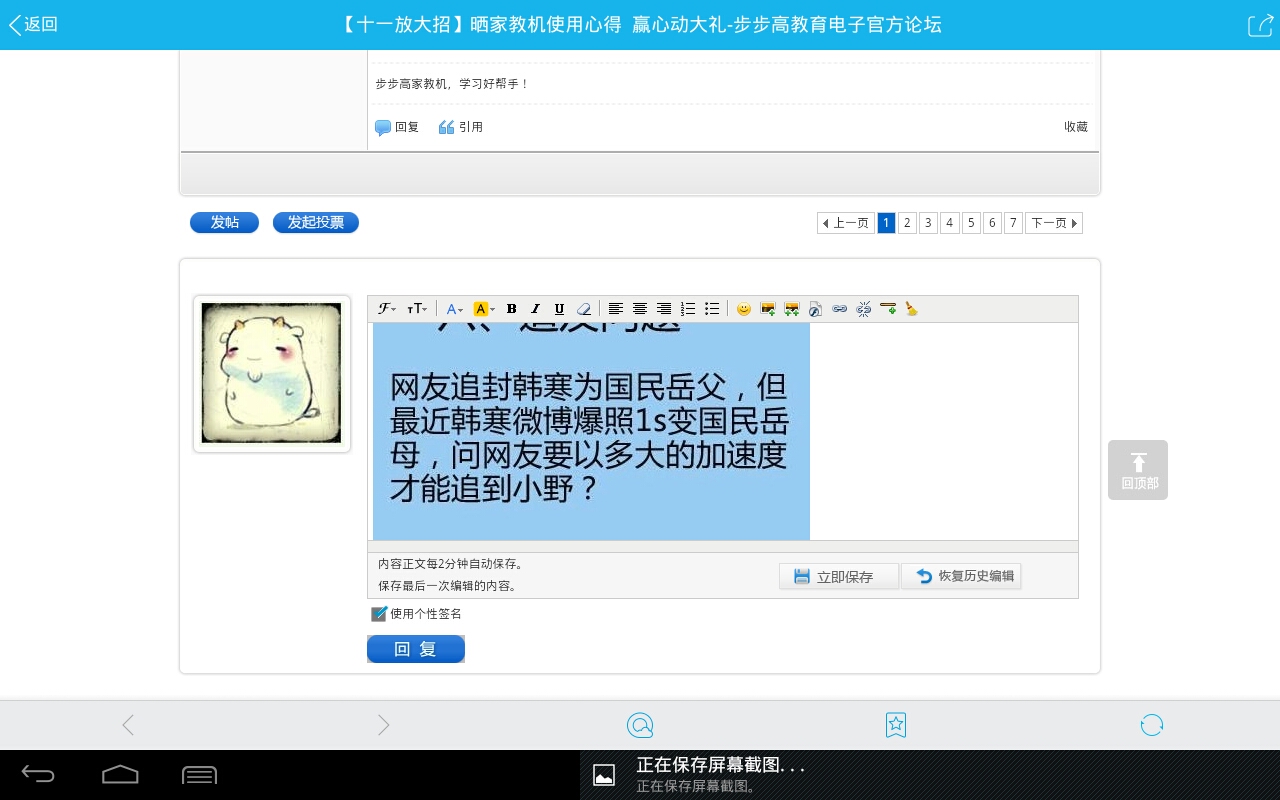The width and height of the screenshot is (1280, 800).
Task: Click the underline formatting icon
Action: pos(559,309)
